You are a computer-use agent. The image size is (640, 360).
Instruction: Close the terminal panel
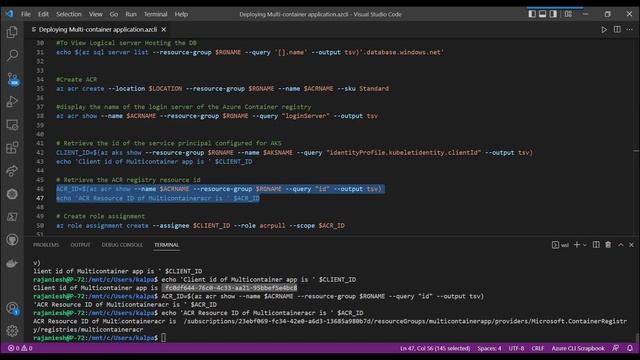tap(631, 244)
